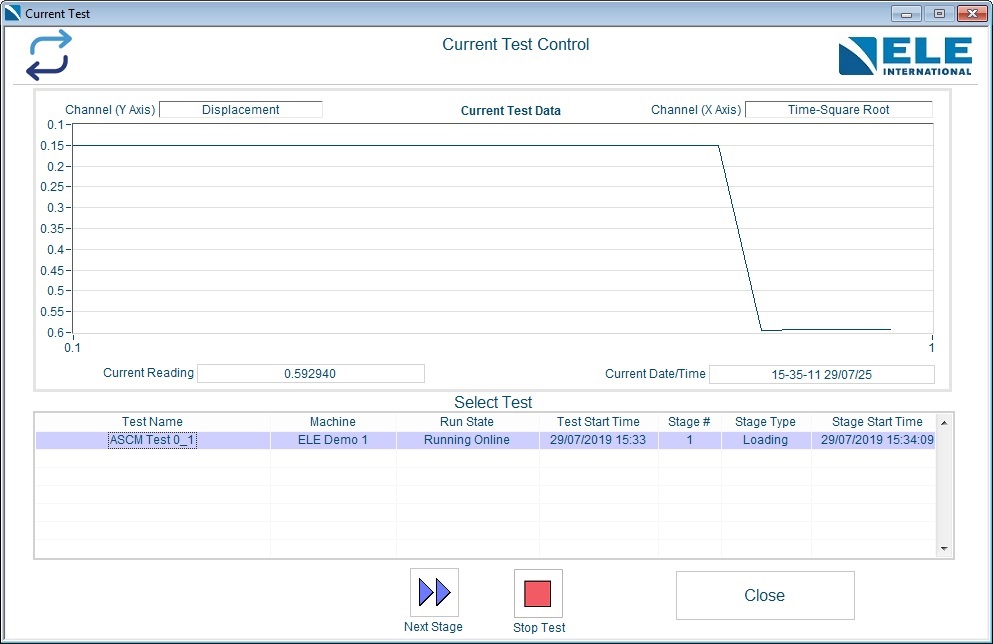Open the Channel (Y Axis) Displacement field

[241, 110]
